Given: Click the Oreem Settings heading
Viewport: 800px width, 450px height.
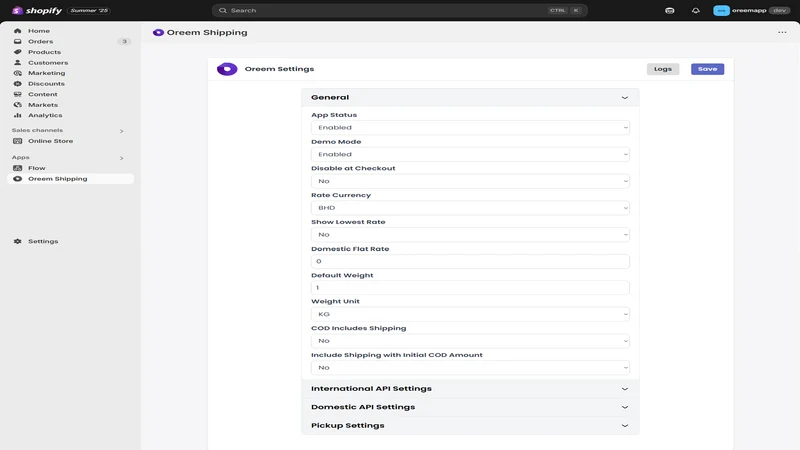Looking at the screenshot, I should pos(279,69).
